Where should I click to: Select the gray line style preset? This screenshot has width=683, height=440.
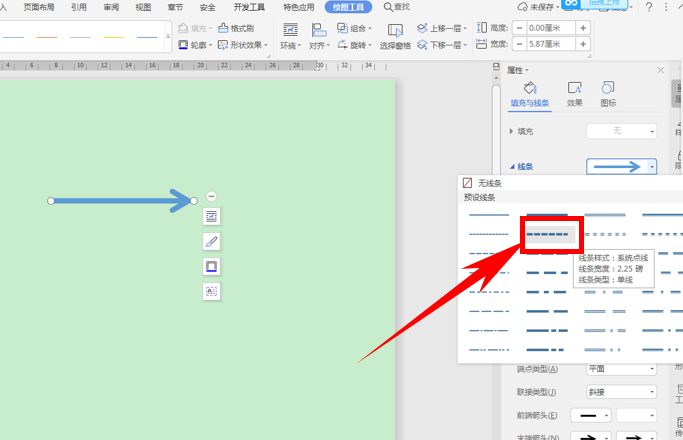(80, 37)
